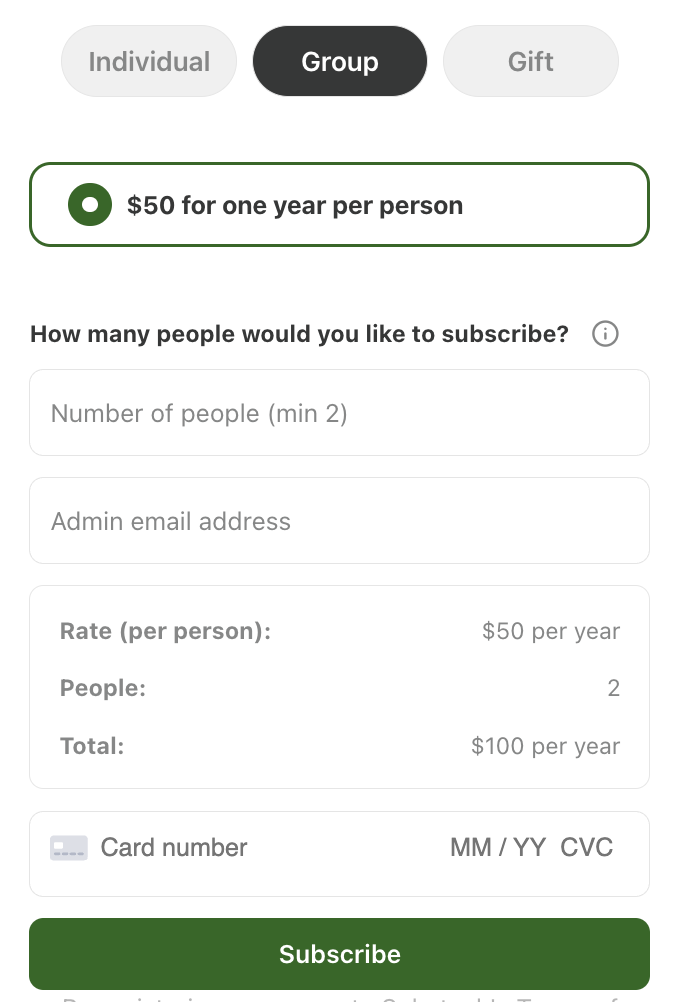
Task: Click the Subscribe button
Action: tap(339, 953)
